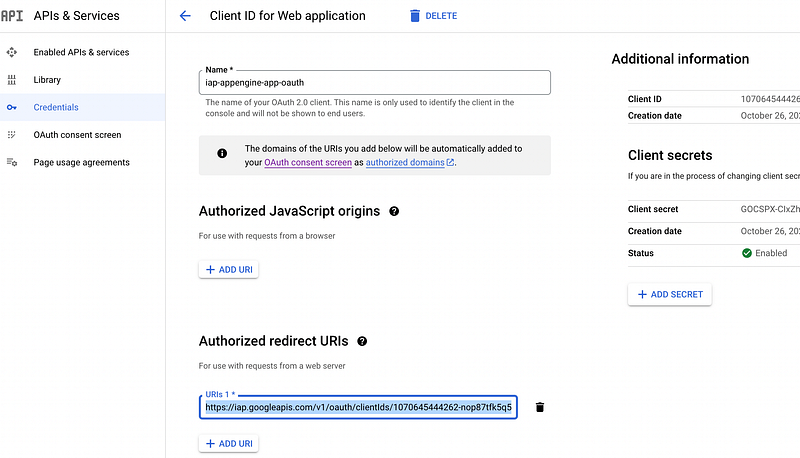Go back using the left arrow
This screenshot has height=458, width=800.
pyautogui.click(x=185, y=16)
